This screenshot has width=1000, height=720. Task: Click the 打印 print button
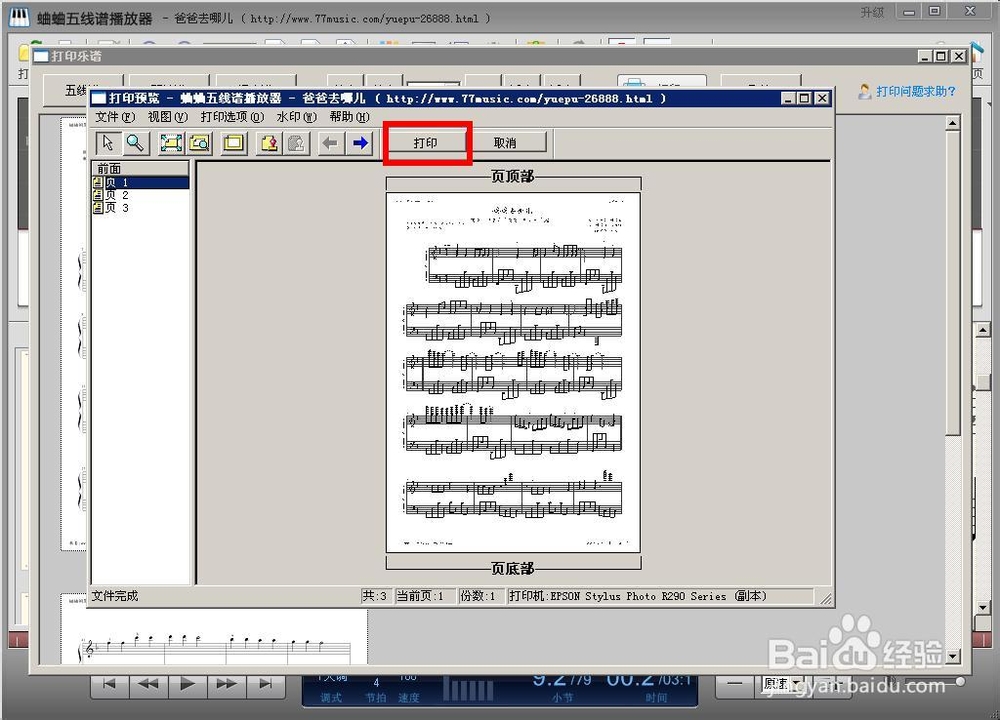425,143
